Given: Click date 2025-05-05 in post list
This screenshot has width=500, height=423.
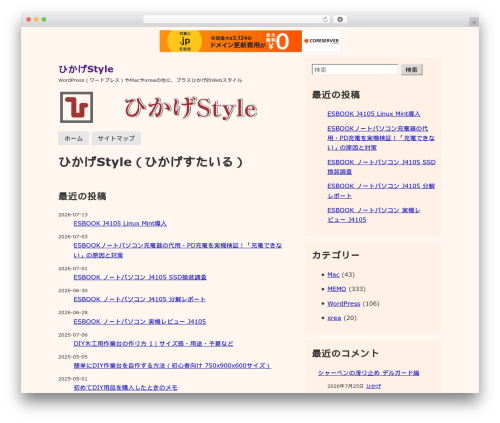Looking at the screenshot, I should coord(73,357).
